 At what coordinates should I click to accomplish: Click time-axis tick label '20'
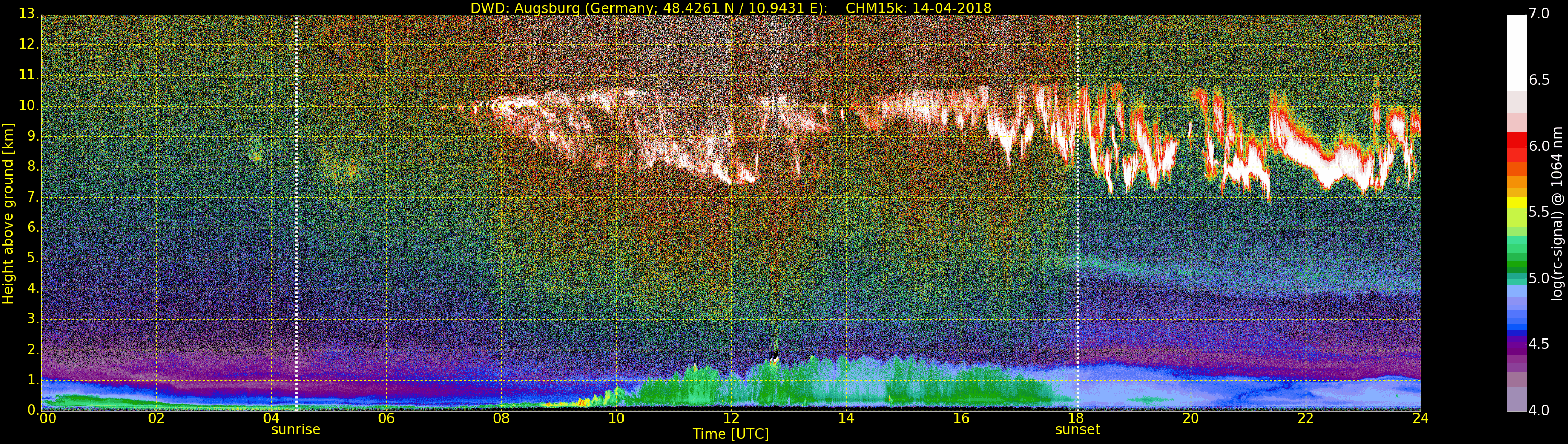[1191, 418]
